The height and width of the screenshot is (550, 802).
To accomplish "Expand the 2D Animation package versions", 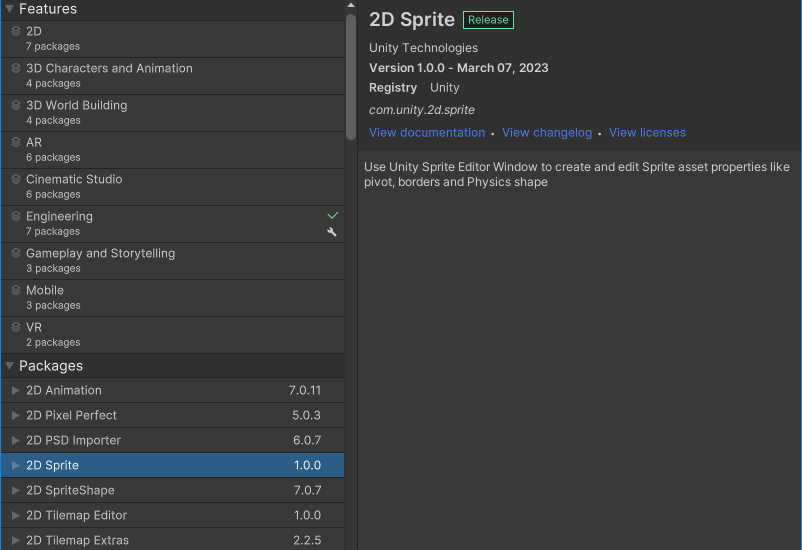I will [15, 390].
